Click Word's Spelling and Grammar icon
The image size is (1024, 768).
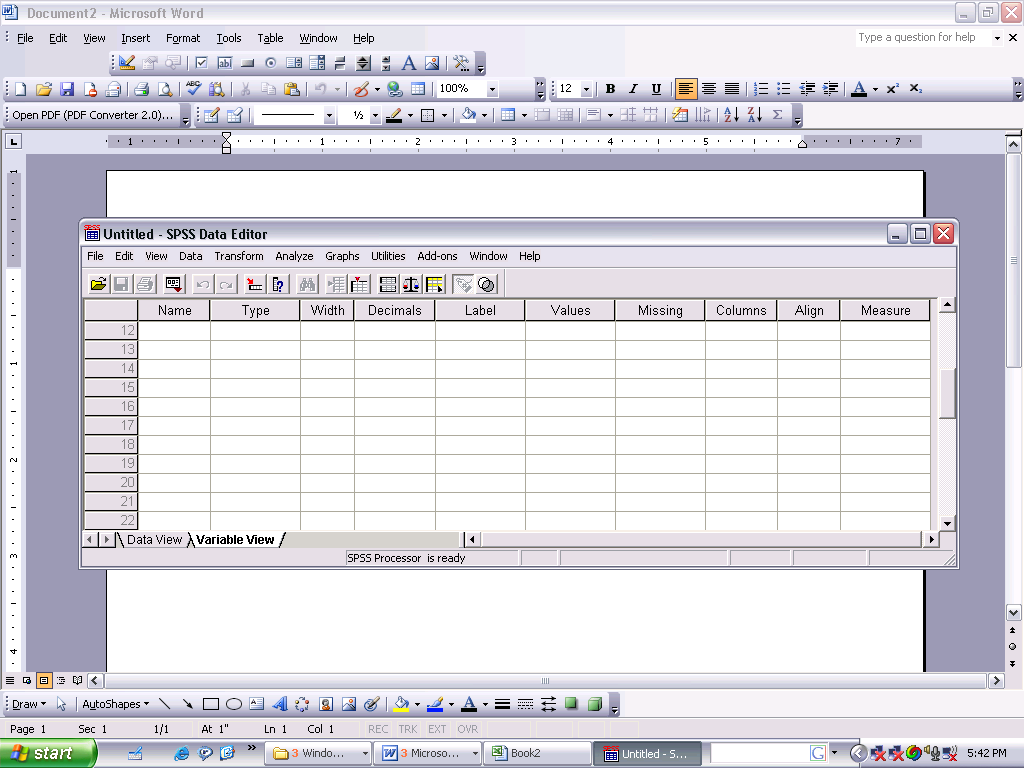(x=193, y=88)
